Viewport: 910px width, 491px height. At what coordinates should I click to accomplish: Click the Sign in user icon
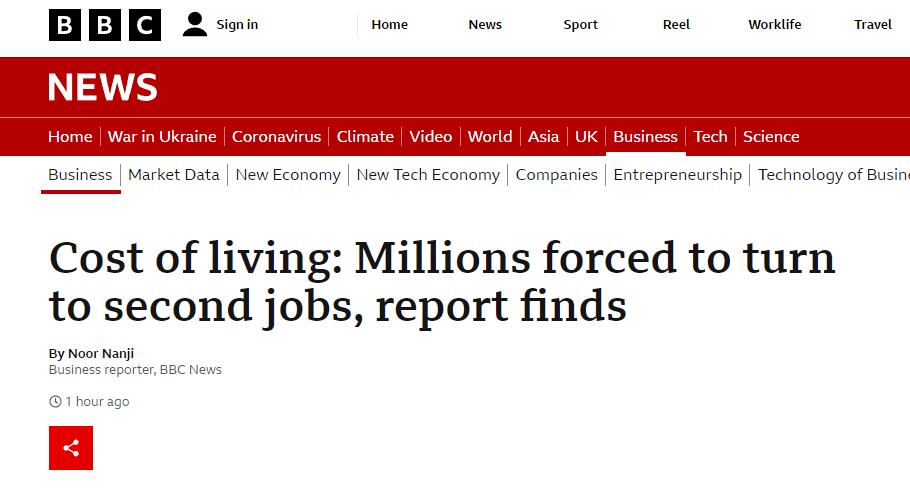pos(195,24)
